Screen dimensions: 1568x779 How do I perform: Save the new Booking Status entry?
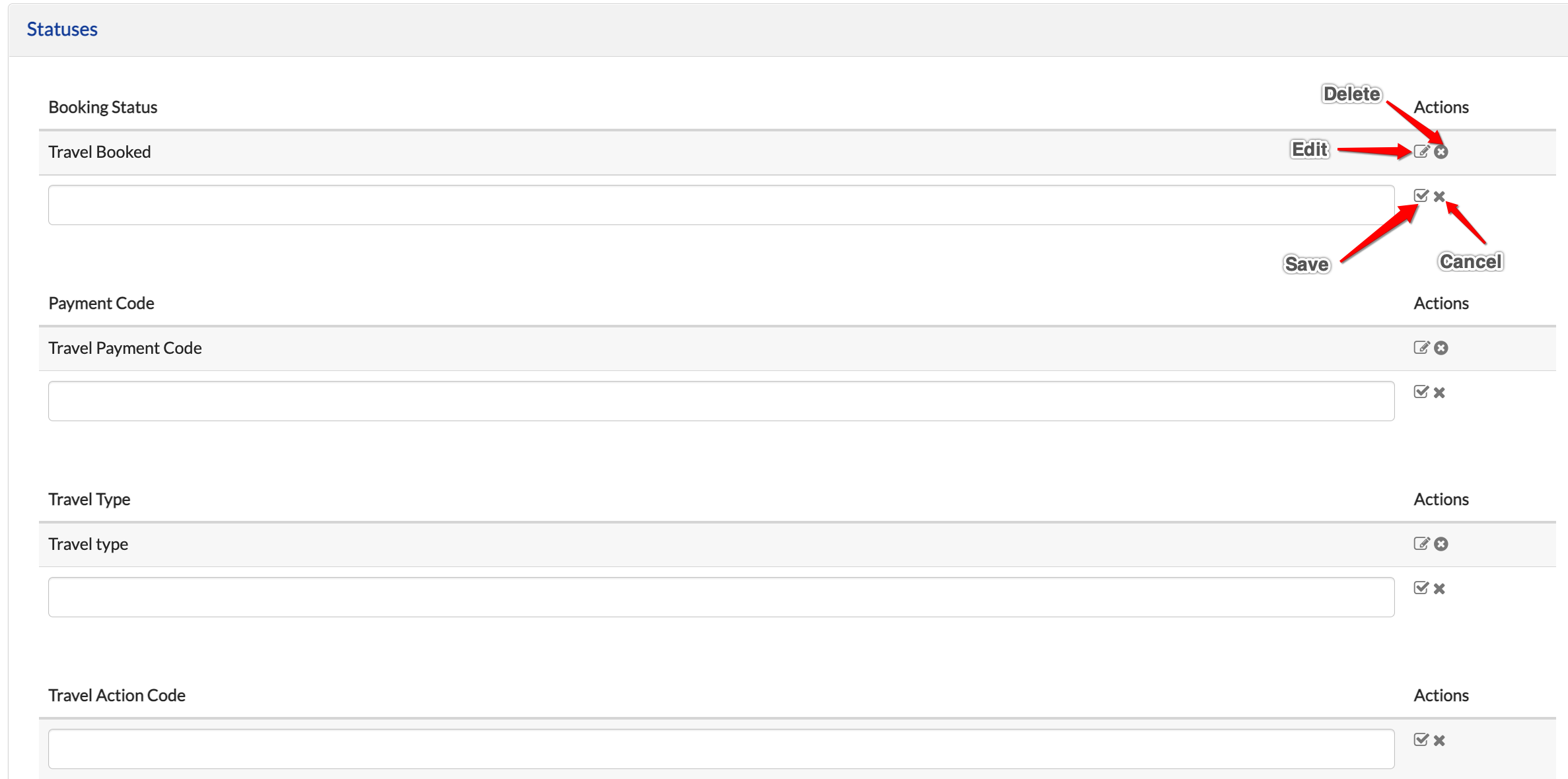pyautogui.click(x=1421, y=195)
